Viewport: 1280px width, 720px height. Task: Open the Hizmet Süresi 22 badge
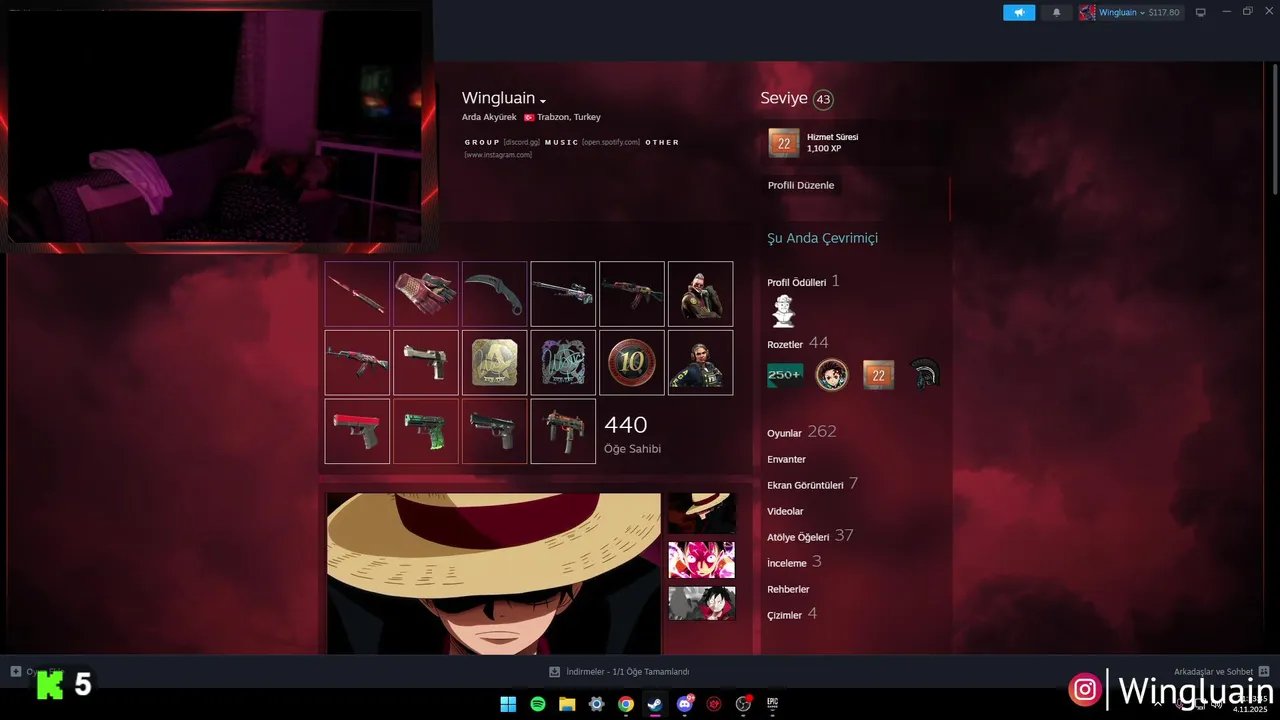[x=783, y=143]
